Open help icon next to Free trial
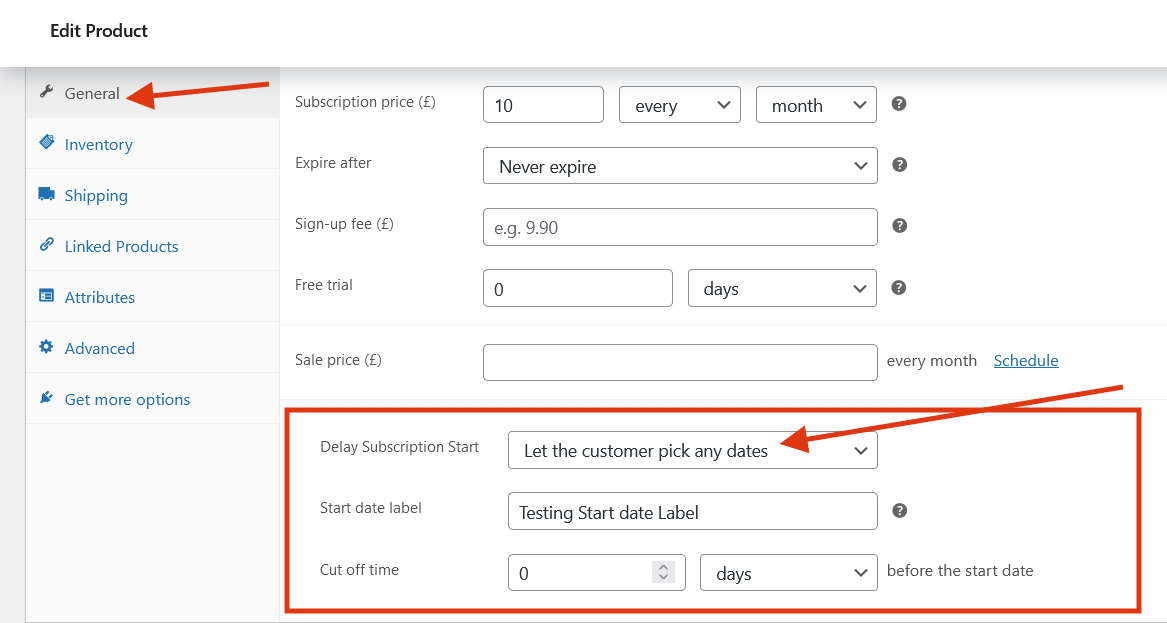Viewport: 1167px width, 623px height. (x=898, y=287)
